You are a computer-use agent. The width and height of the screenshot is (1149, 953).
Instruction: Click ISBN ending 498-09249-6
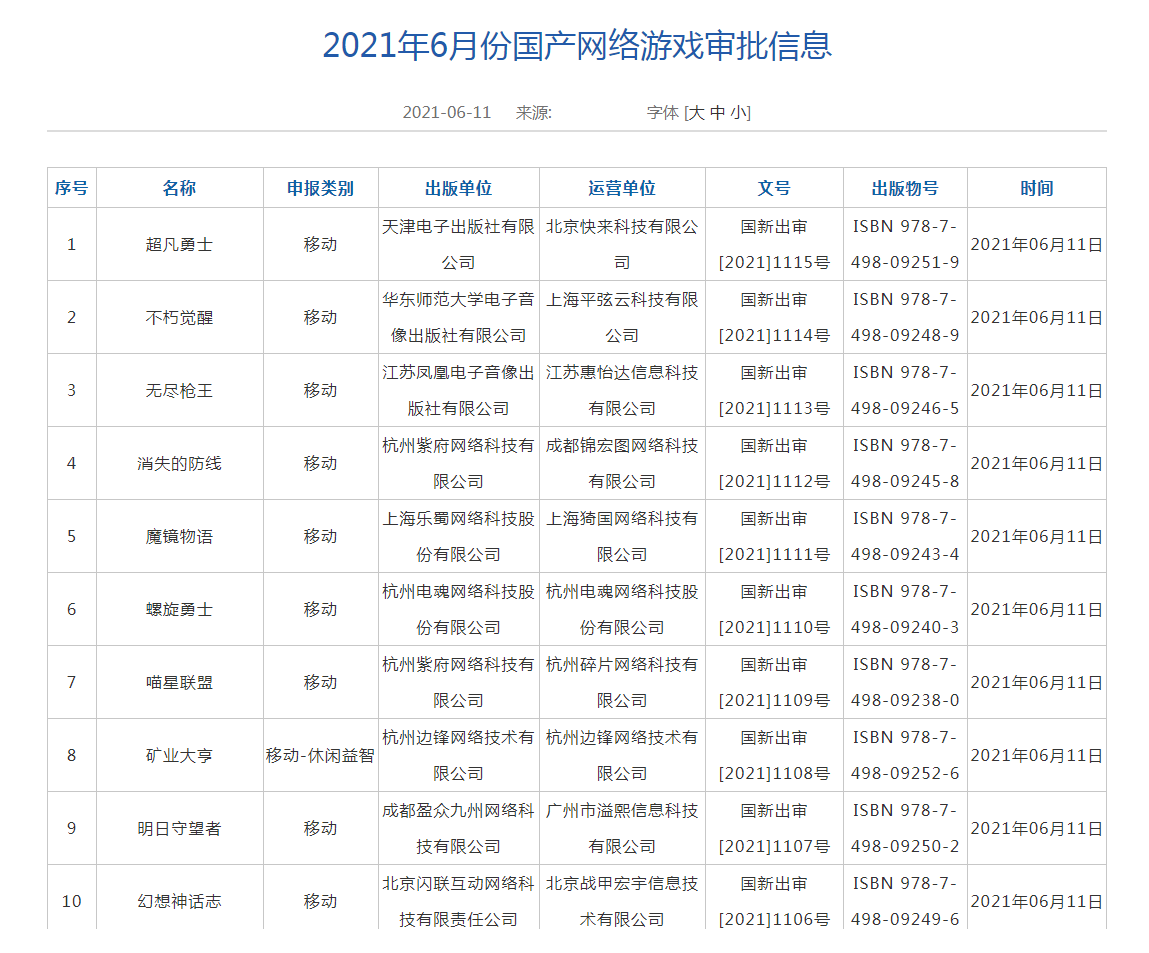[x=905, y=919]
